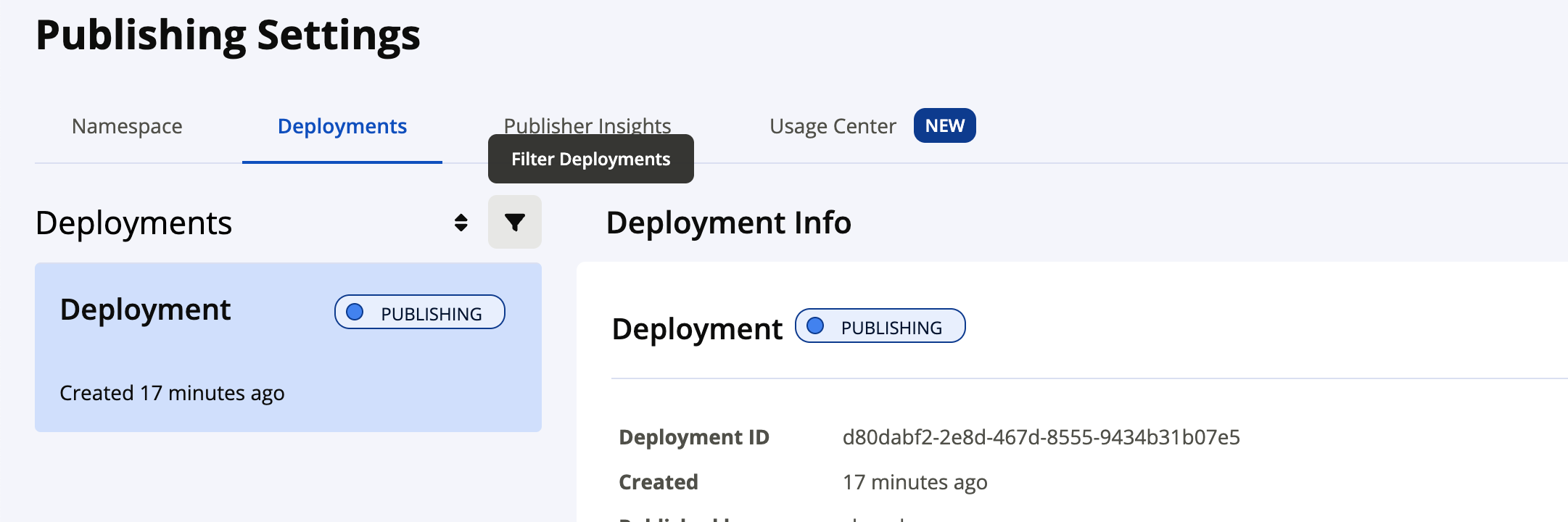Switch to the Namespace tab
The width and height of the screenshot is (1568, 522).
tap(127, 126)
